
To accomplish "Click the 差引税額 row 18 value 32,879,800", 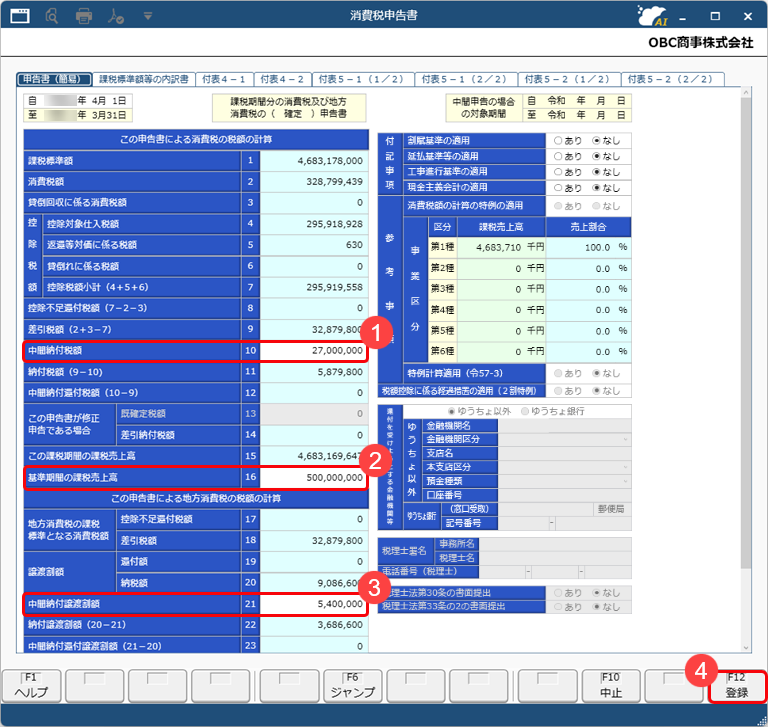I will pos(313,541).
